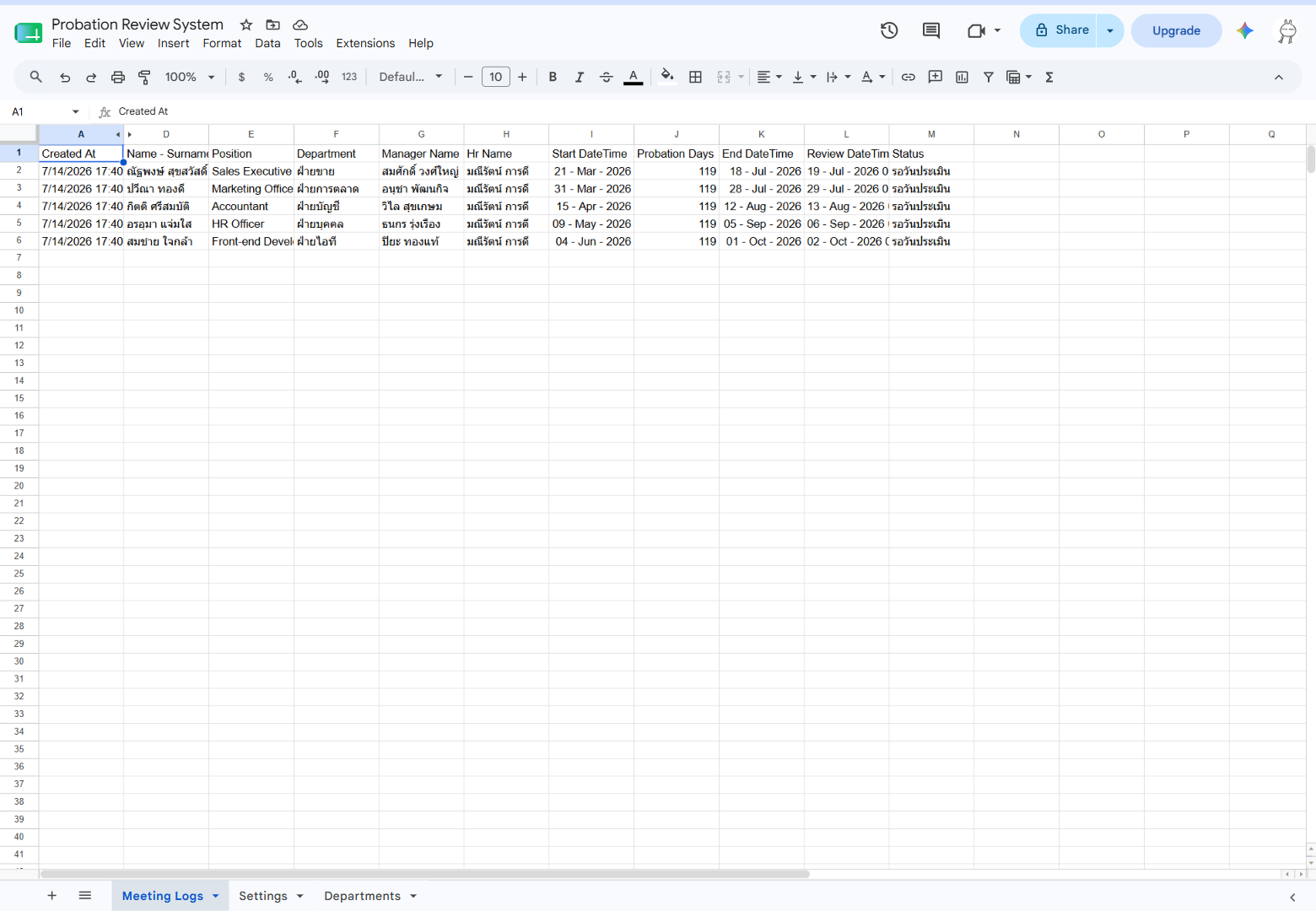Insert a chart
This screenshot has height=911, width=1316.
click(962, 77)
